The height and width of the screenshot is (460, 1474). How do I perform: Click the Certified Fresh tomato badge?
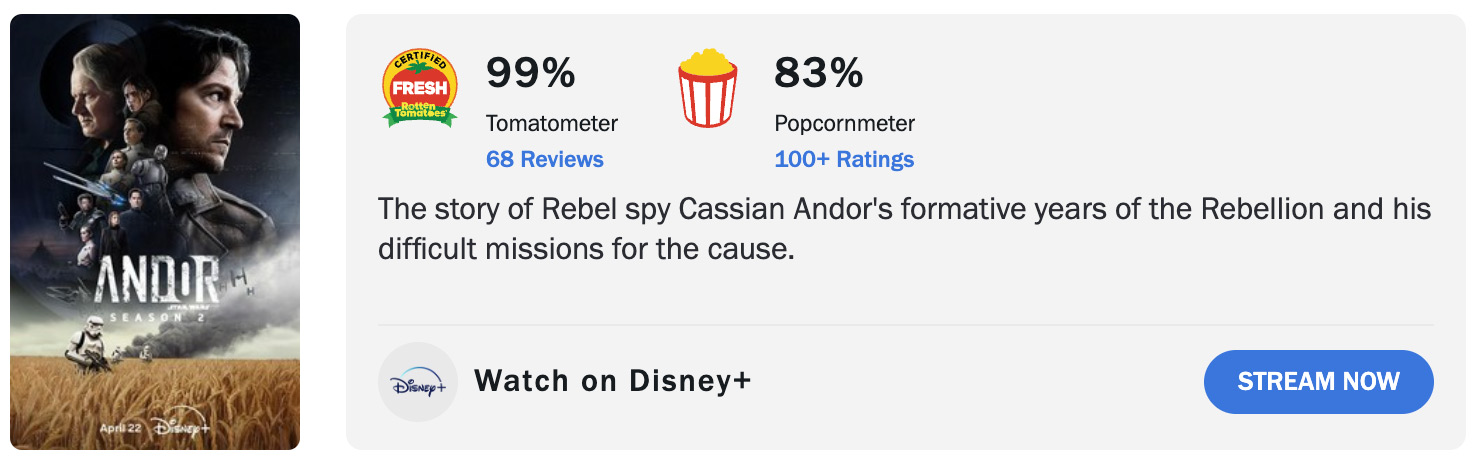click(x=420, y=88)
